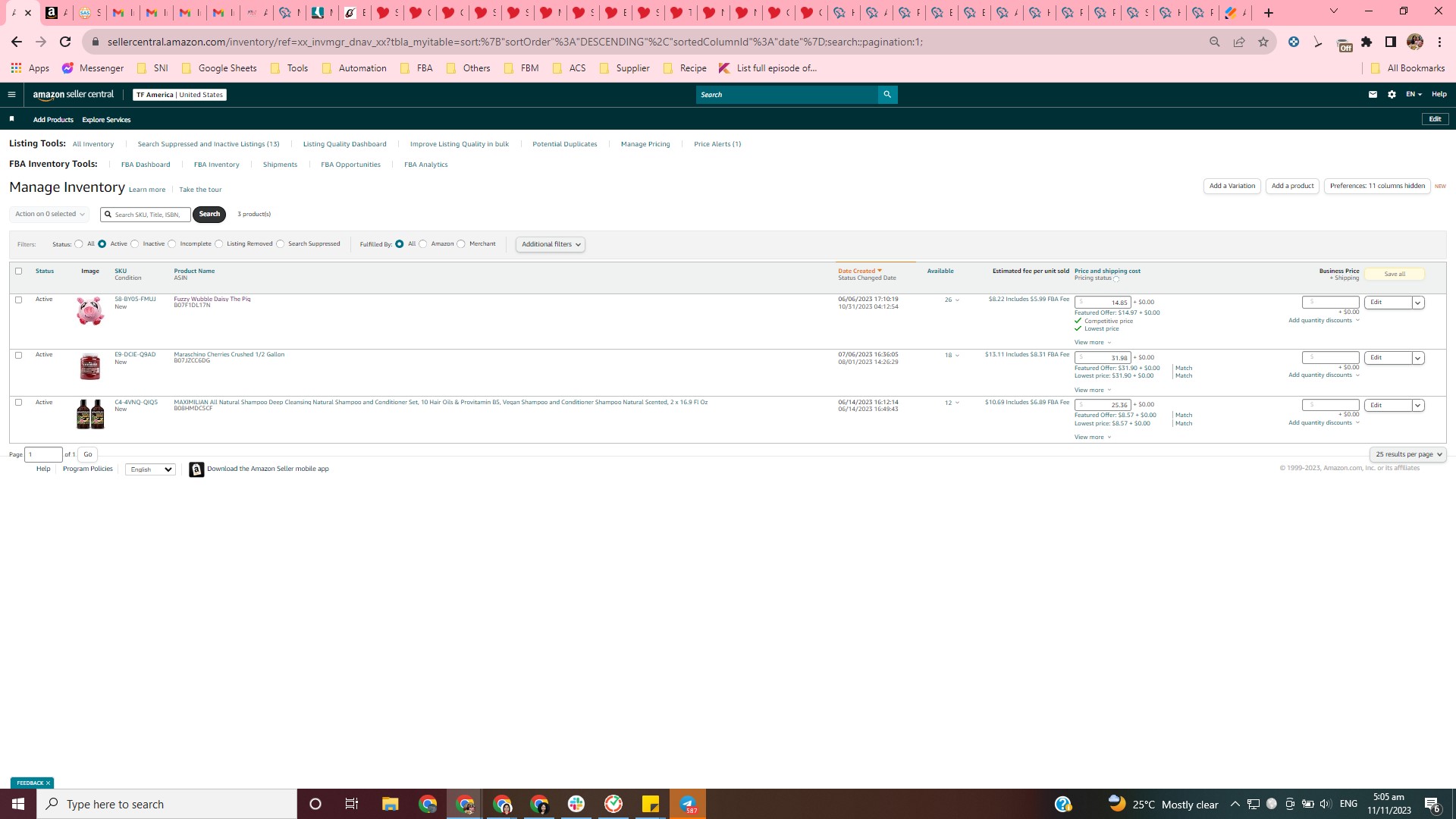The image size is (1456, 819).
Task: Select the Incomplete status filter
Action: 172,244
